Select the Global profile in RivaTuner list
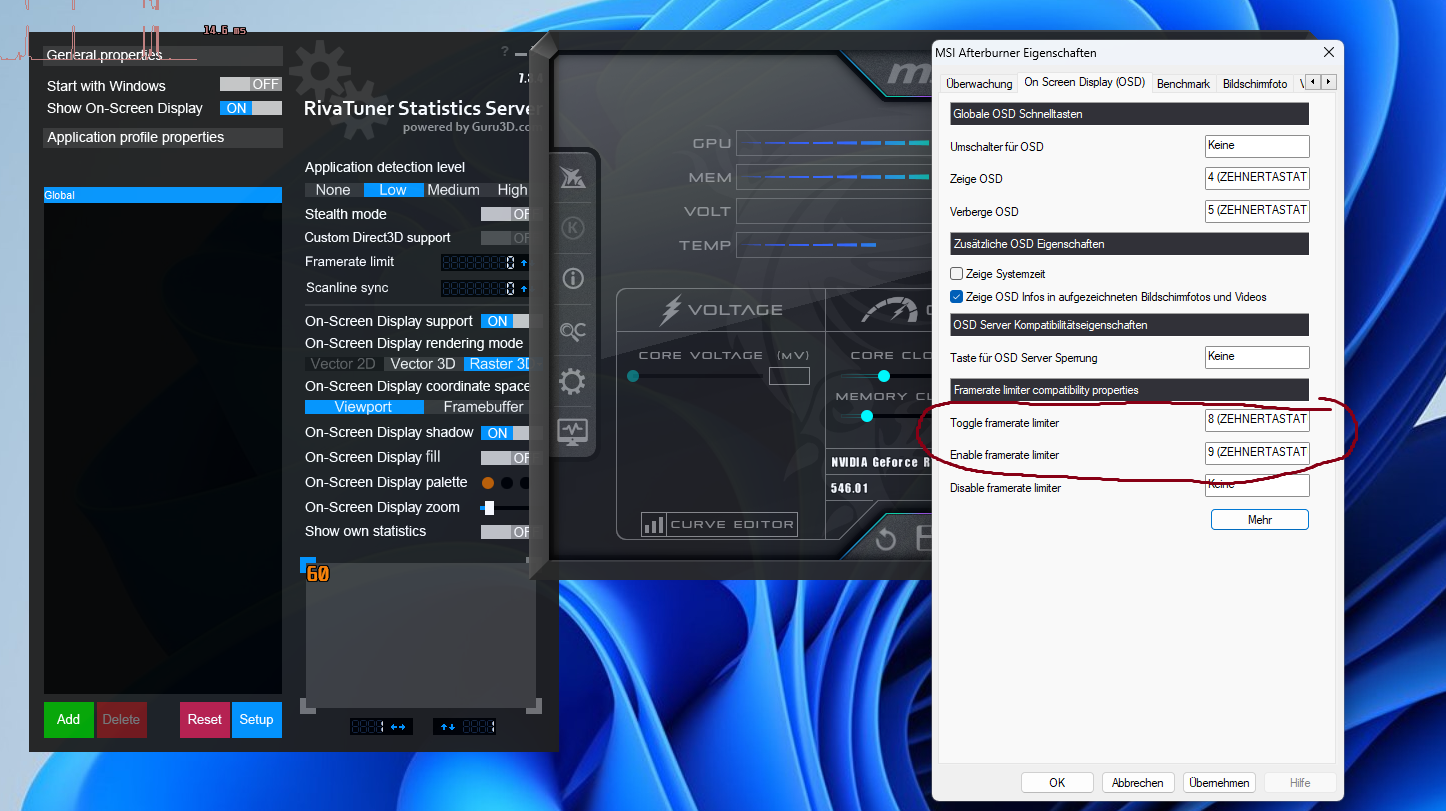Viewport: 1446px width, 811px height. [x=163, y=196]
